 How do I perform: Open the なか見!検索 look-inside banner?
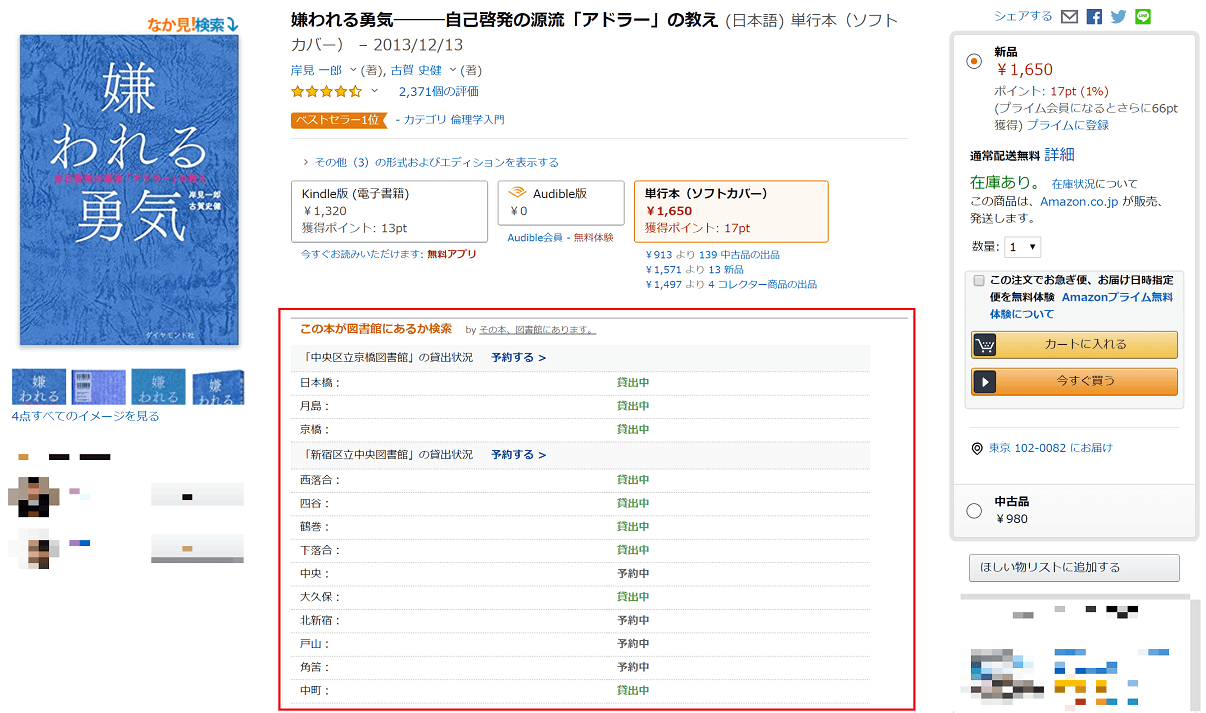click(x=193, y=25)
